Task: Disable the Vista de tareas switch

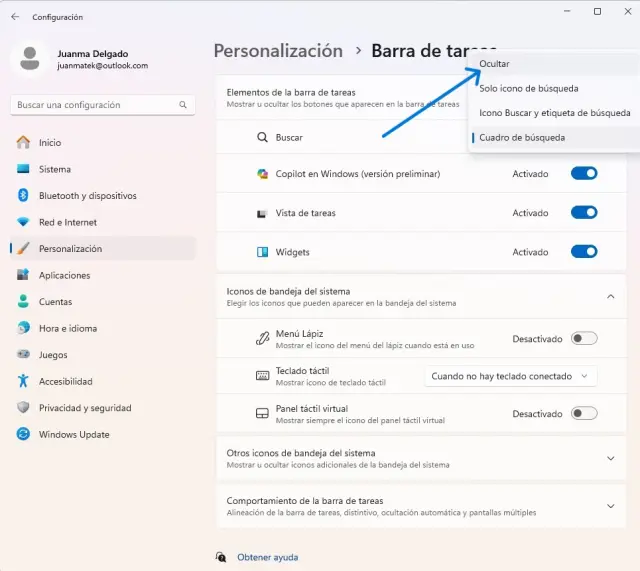Action: tap(584, 213)
